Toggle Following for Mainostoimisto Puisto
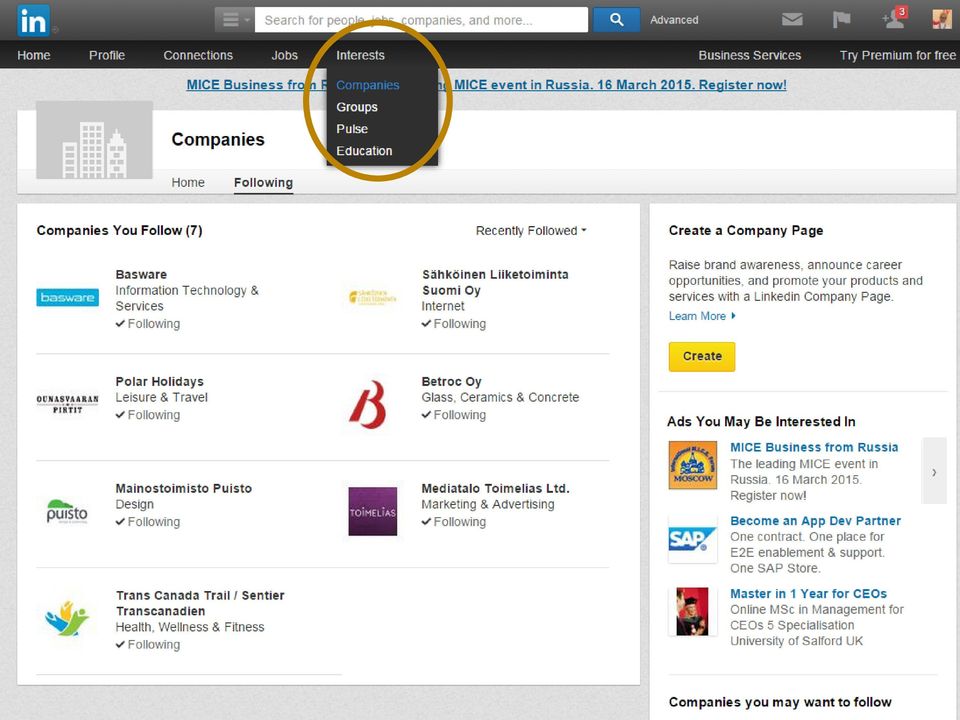Viewport: 960px width, 720px height. click(x=148, y=522)
